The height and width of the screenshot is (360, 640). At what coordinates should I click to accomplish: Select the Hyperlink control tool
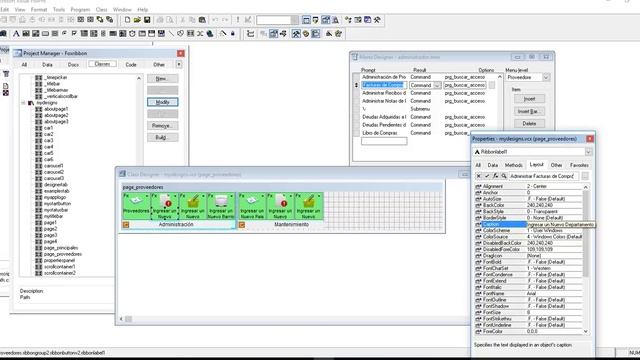pos(210,33)
